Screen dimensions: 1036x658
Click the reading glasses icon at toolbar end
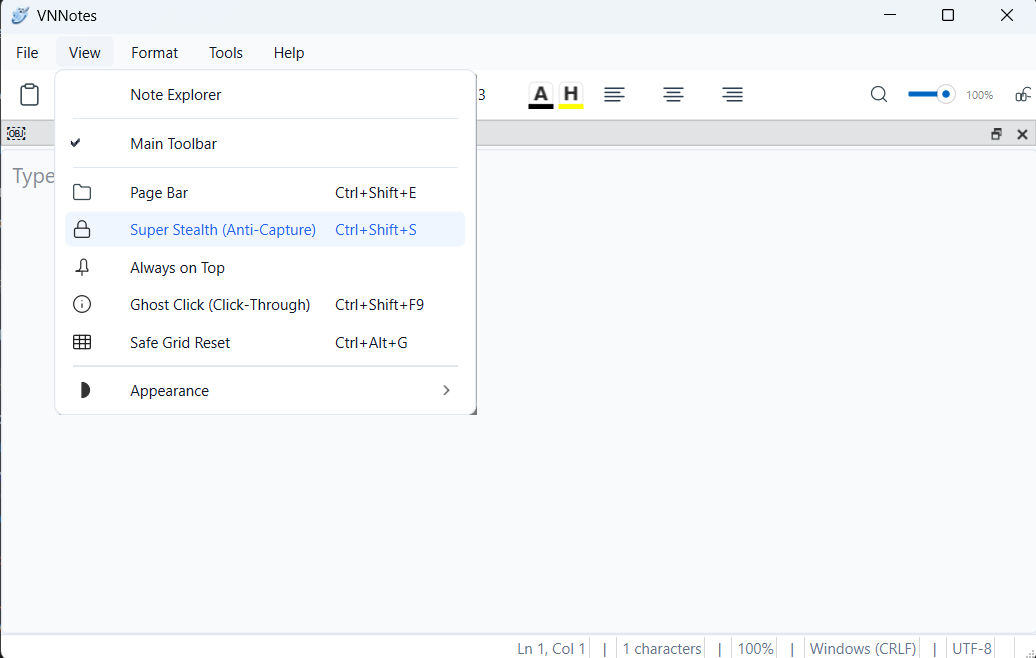(x=1023, y=94)
